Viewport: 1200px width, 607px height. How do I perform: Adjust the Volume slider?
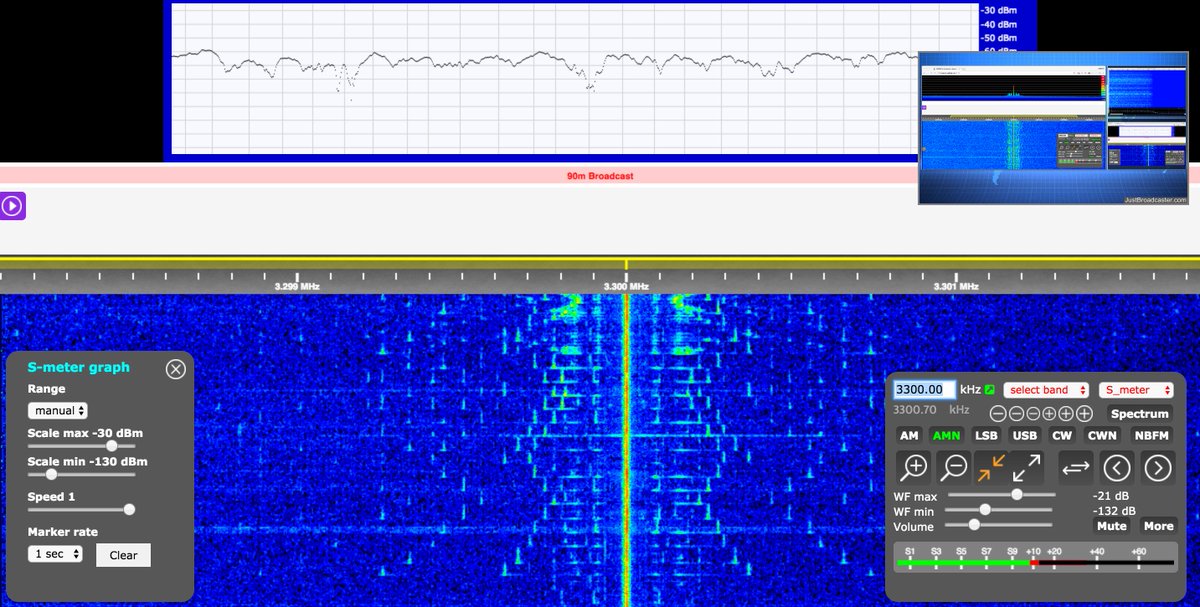(1001, 524)
